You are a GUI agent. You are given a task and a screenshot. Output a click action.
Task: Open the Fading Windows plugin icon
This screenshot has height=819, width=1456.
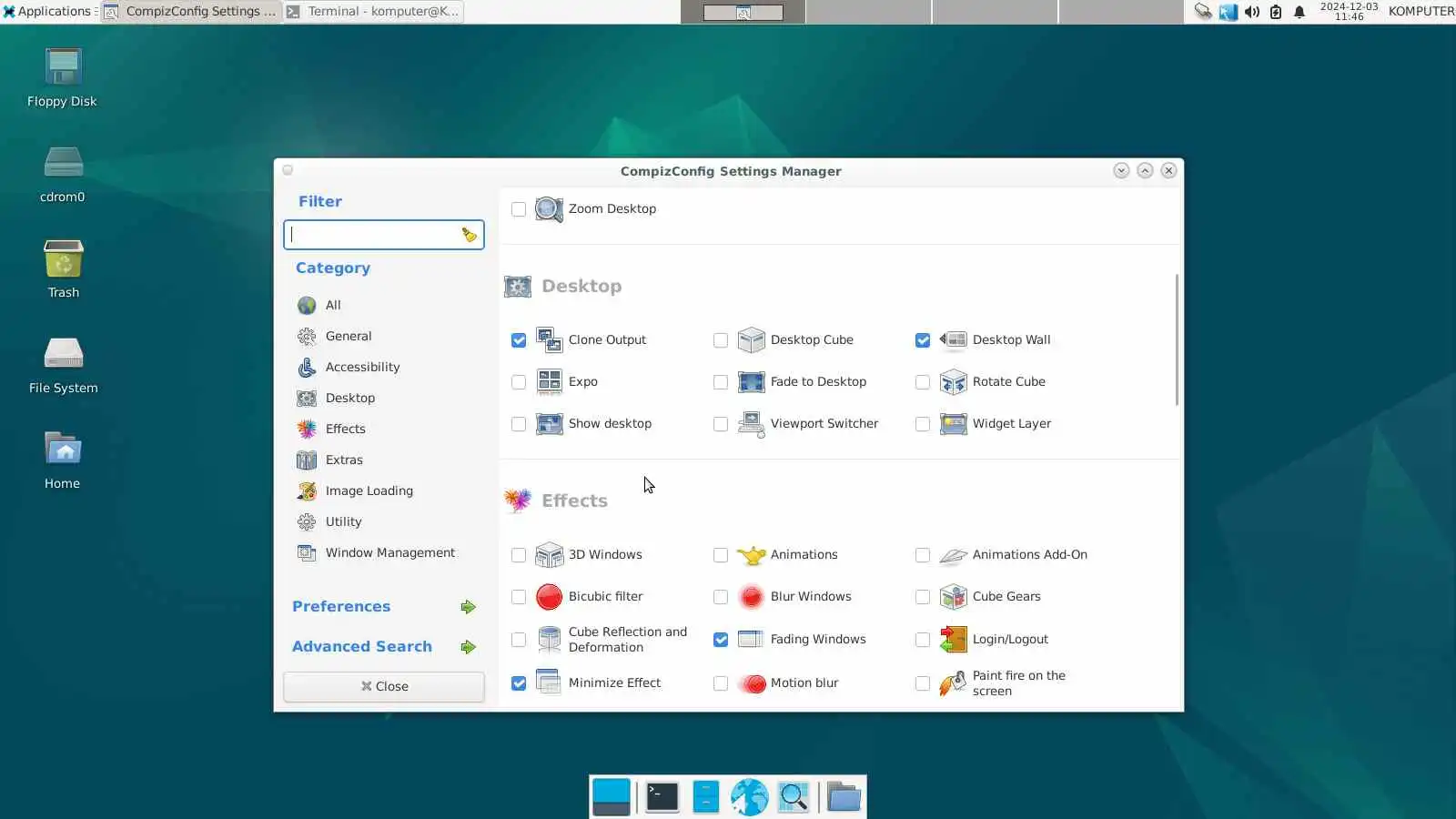[751, 639]
